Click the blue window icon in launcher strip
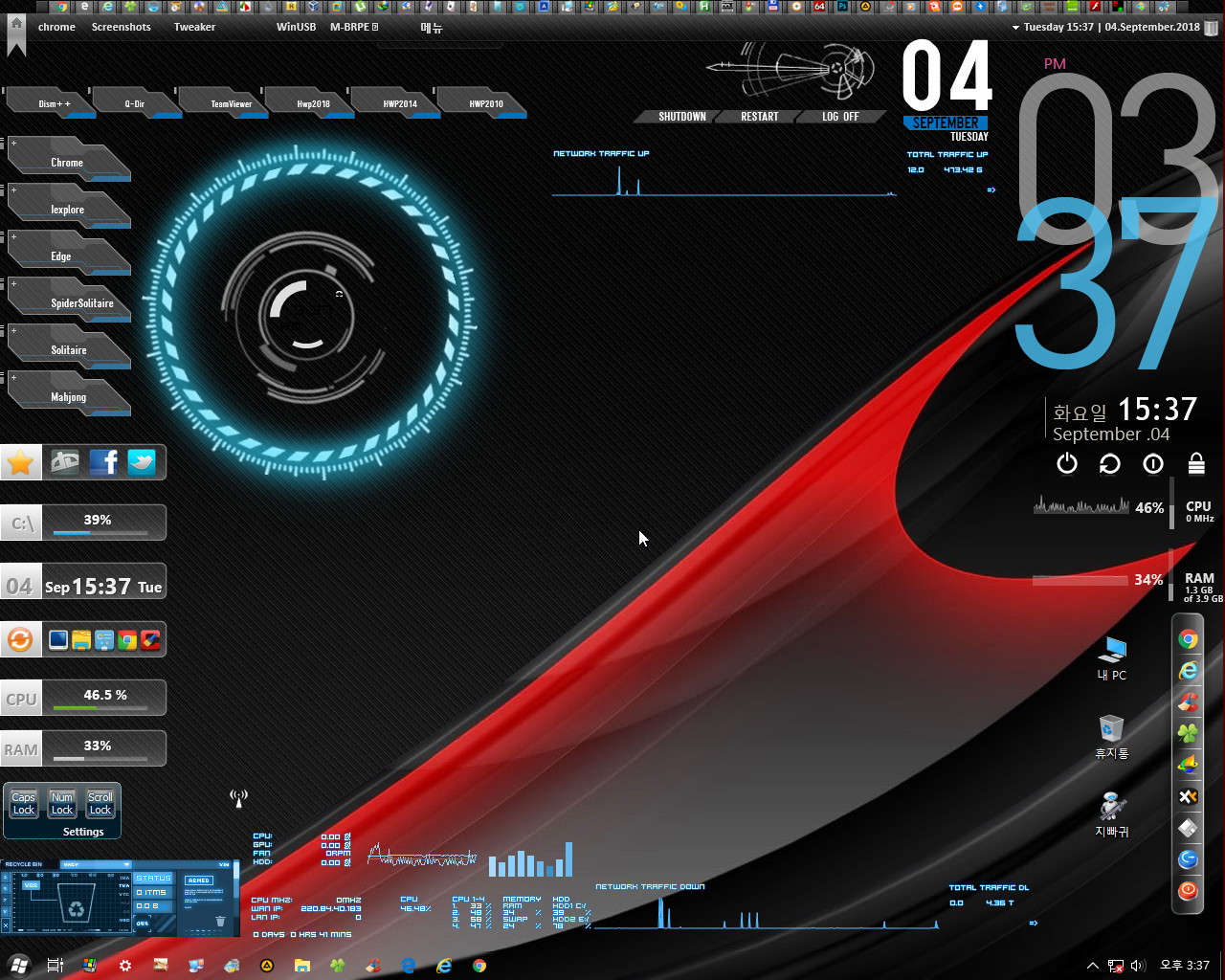Image resolution: width=1225 pixels, height=980 pixels. 58,640
